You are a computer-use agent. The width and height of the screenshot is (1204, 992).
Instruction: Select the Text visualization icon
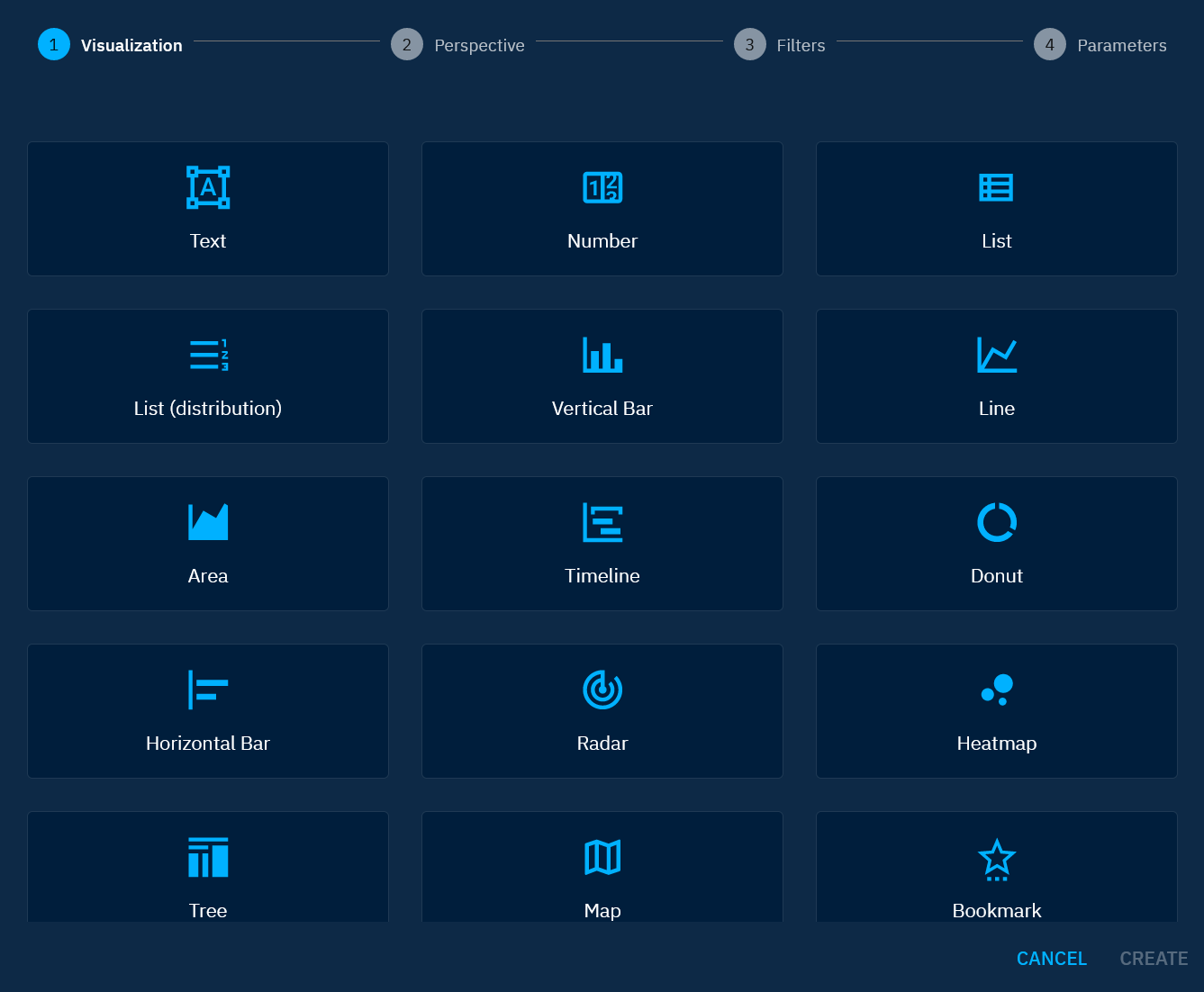[x=208, y=187]
